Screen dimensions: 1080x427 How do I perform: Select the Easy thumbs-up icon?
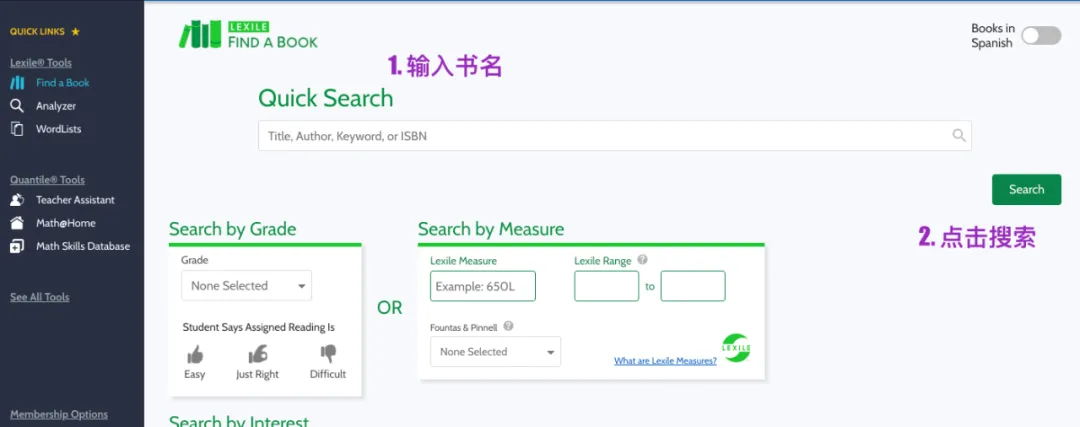click(x=195, y=355)
